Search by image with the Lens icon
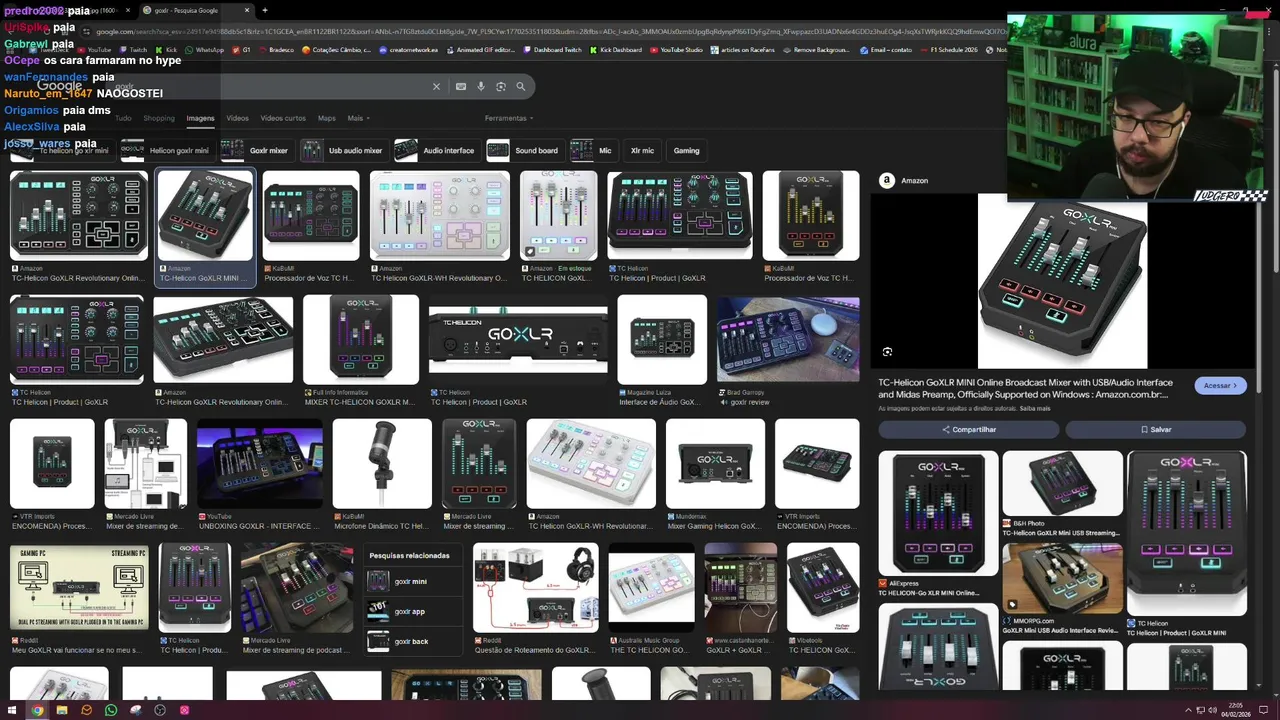This screenshot has width=1280, height=720. 501,87
